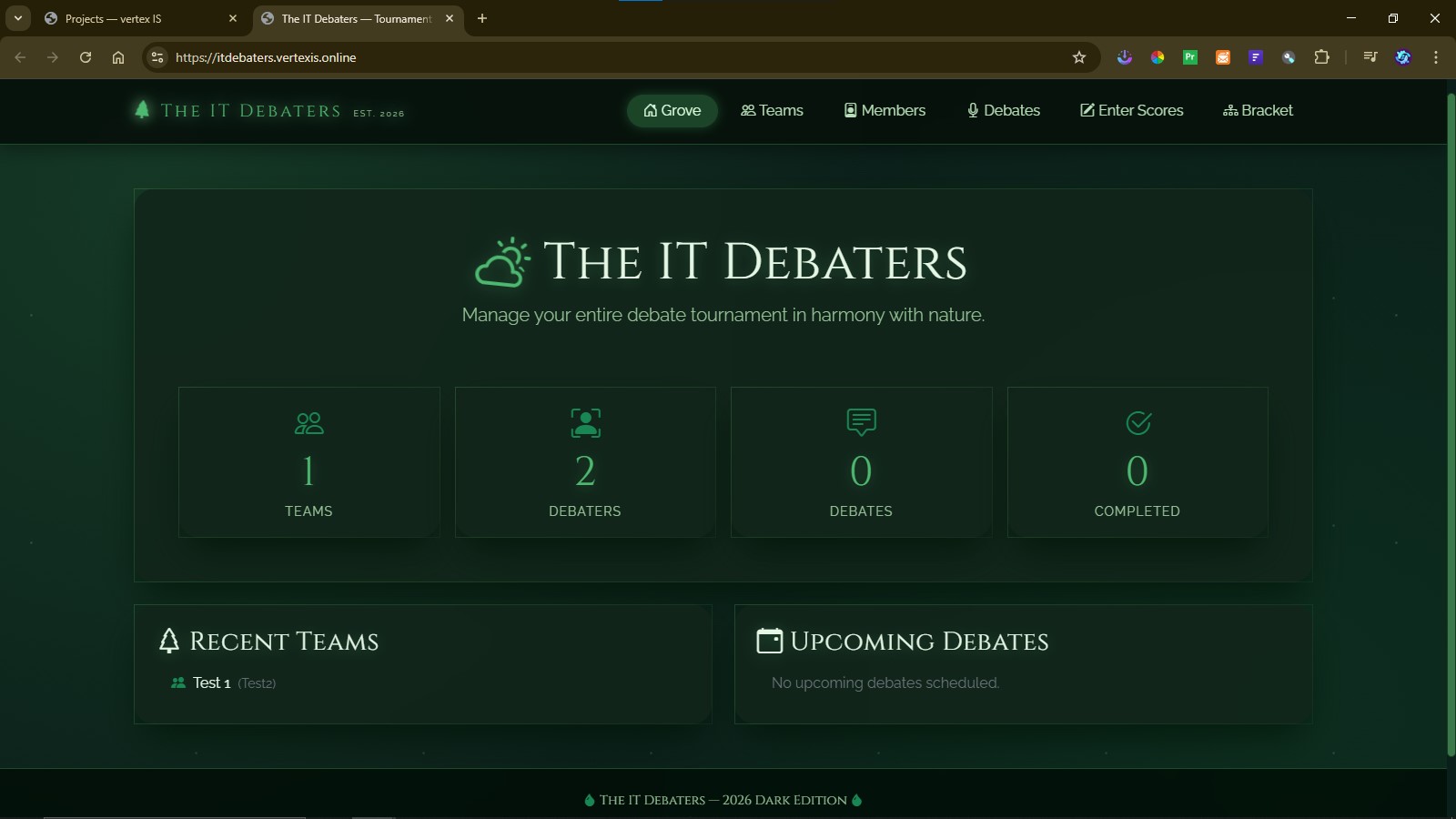Click the two-person icon on the Teams card

pos(308,421)
